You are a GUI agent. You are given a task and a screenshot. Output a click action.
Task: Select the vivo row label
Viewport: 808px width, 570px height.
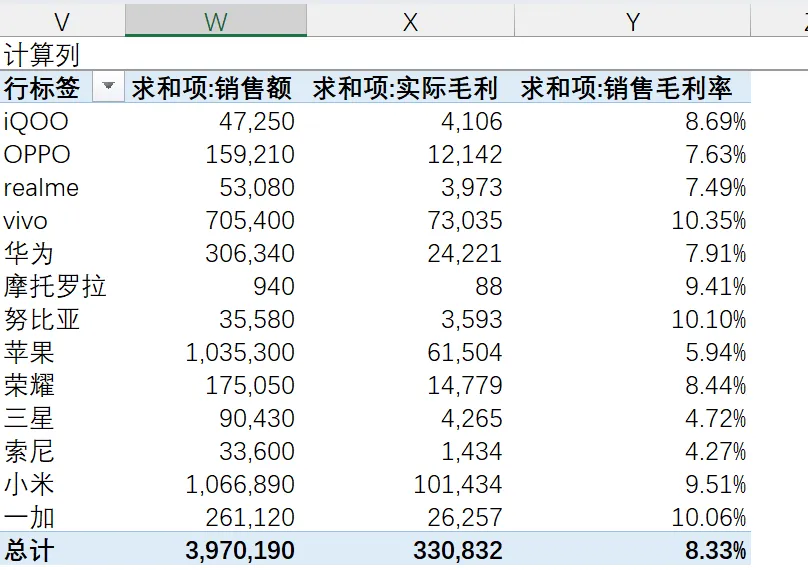[25, 221]
